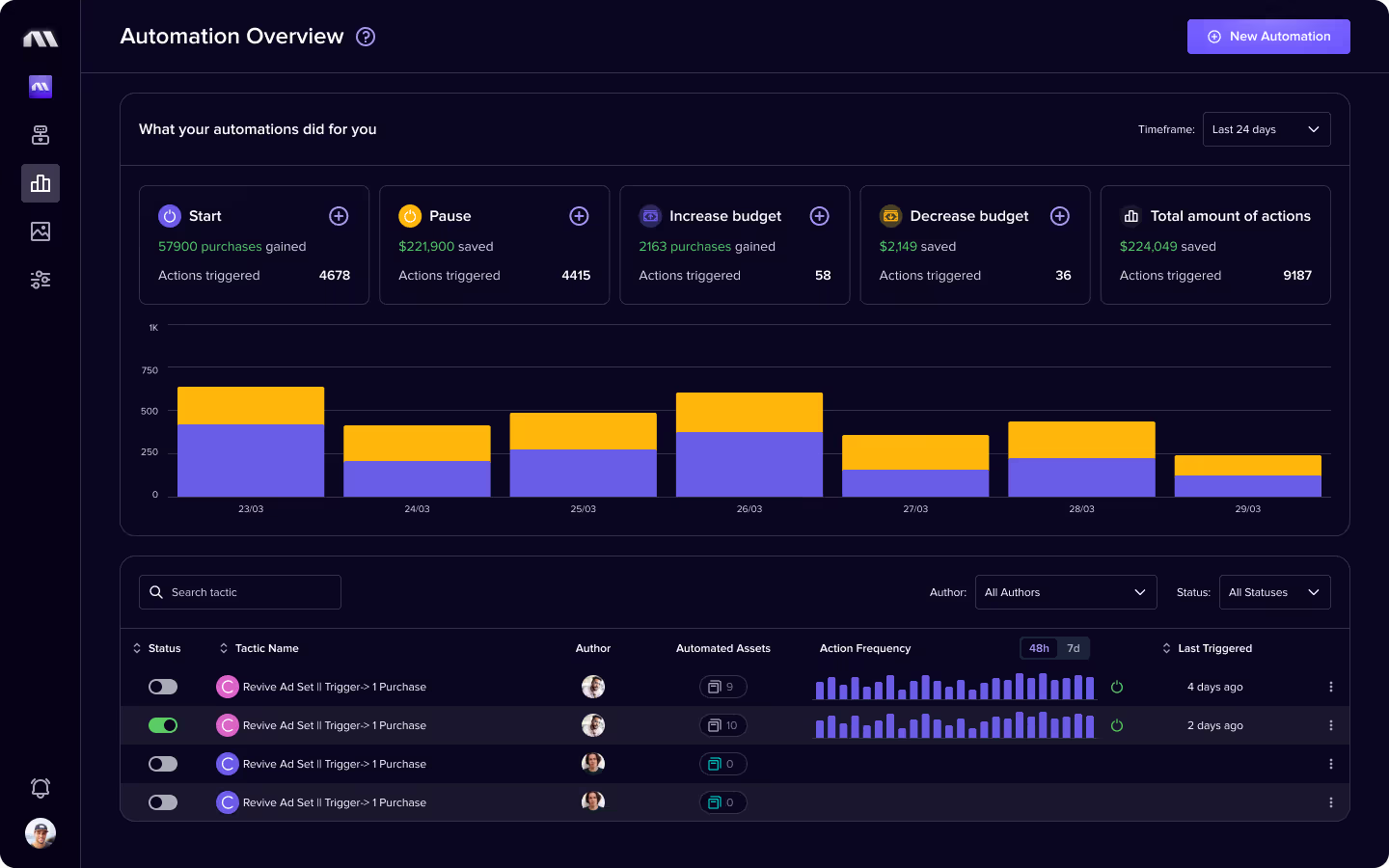Viewport: 1389px width, 868px height.
Task: Open notifications bell in sidebar
Action: pos(41,788)
